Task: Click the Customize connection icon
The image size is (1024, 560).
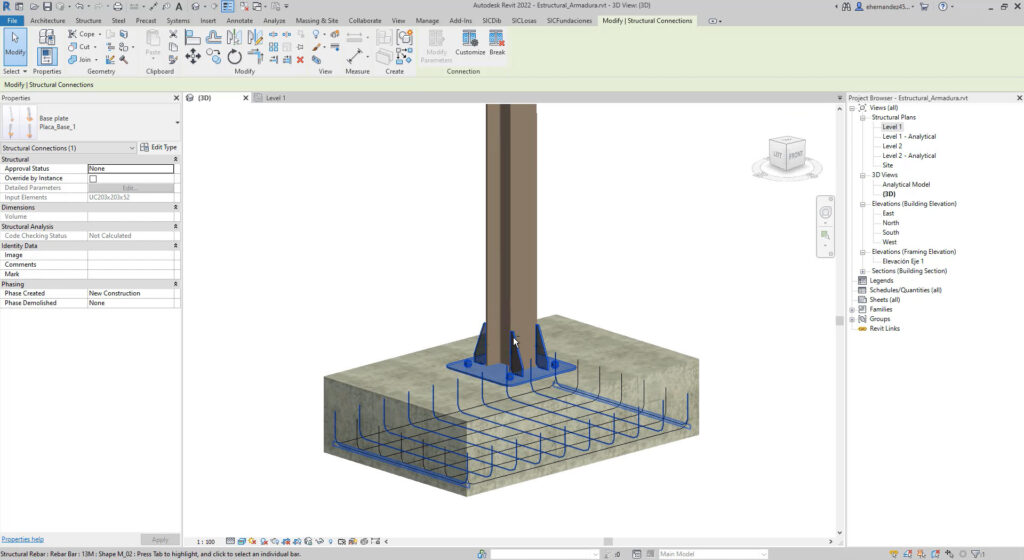Action: (469, 42)
